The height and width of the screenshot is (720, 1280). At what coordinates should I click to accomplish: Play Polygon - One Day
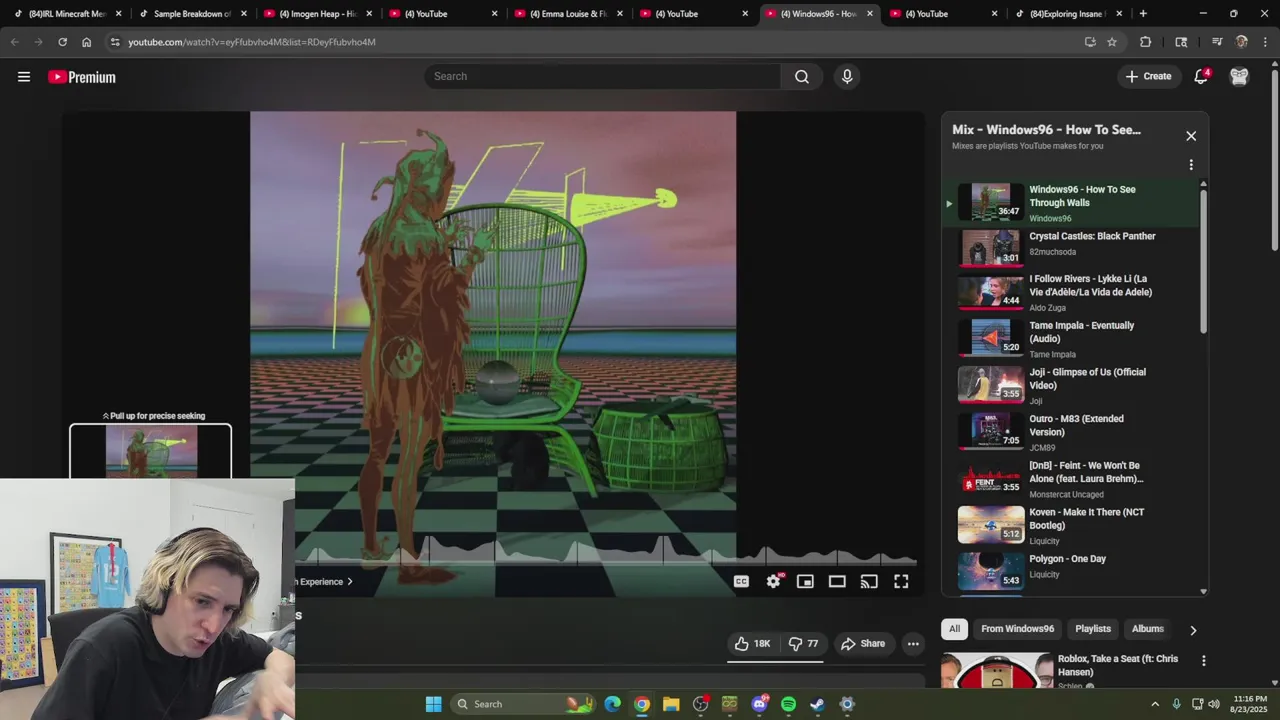[1070, 570]
